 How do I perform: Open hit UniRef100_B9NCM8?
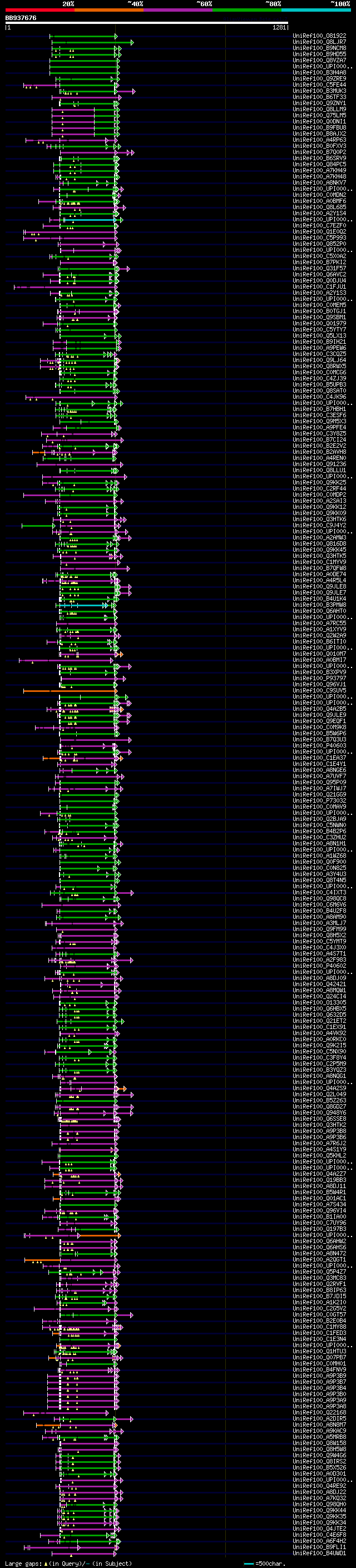pos(319,48)
